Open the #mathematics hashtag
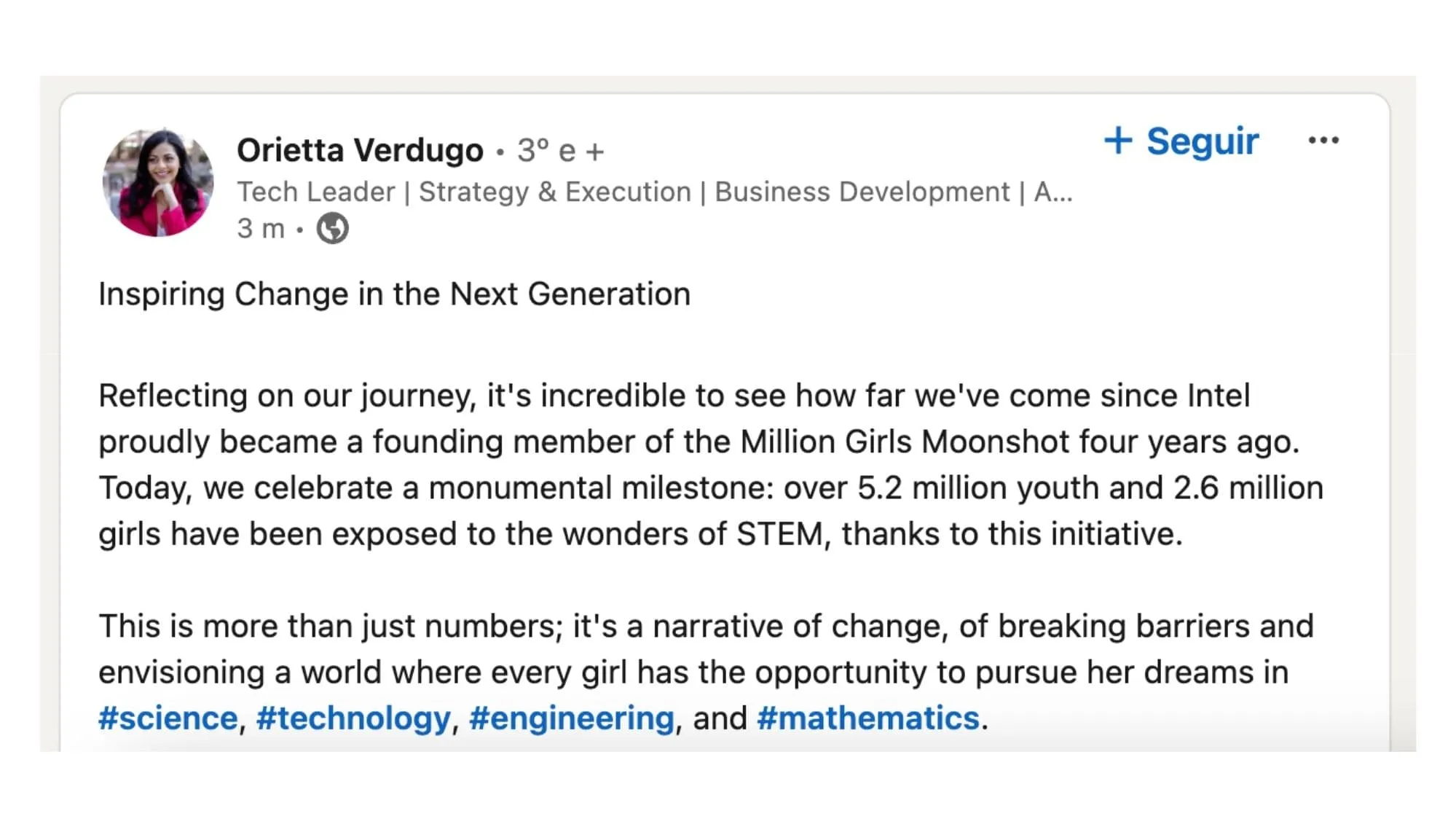 pos(868,718)
